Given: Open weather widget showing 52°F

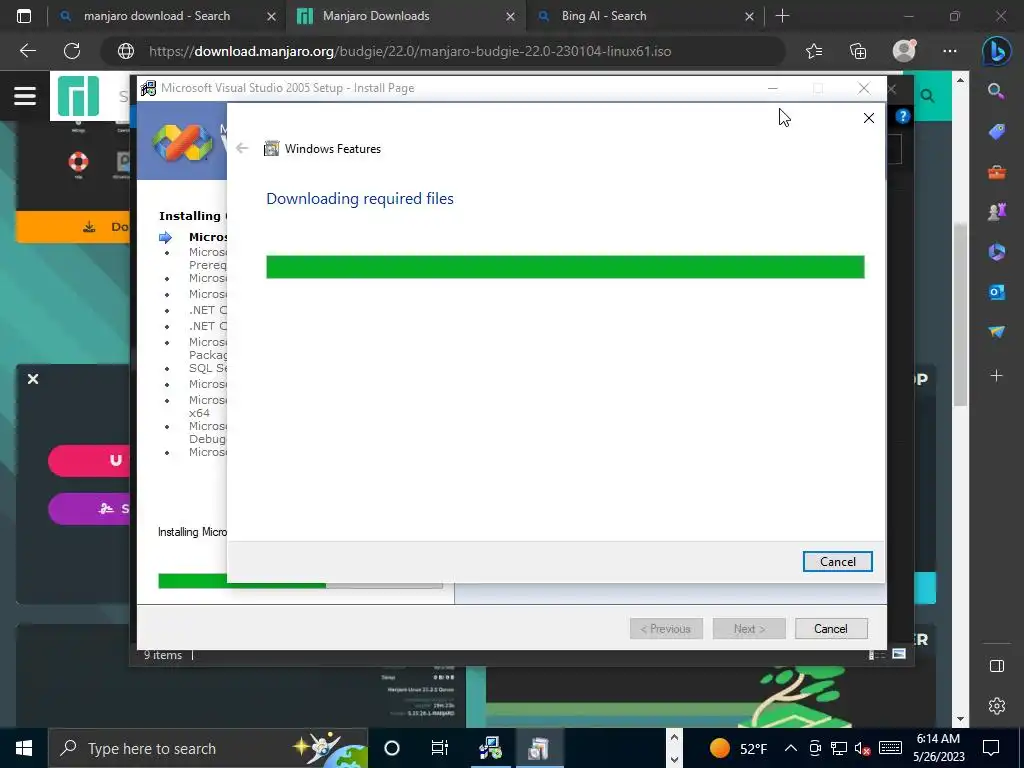Looking at the screenshot, I should tap(739, 748).
